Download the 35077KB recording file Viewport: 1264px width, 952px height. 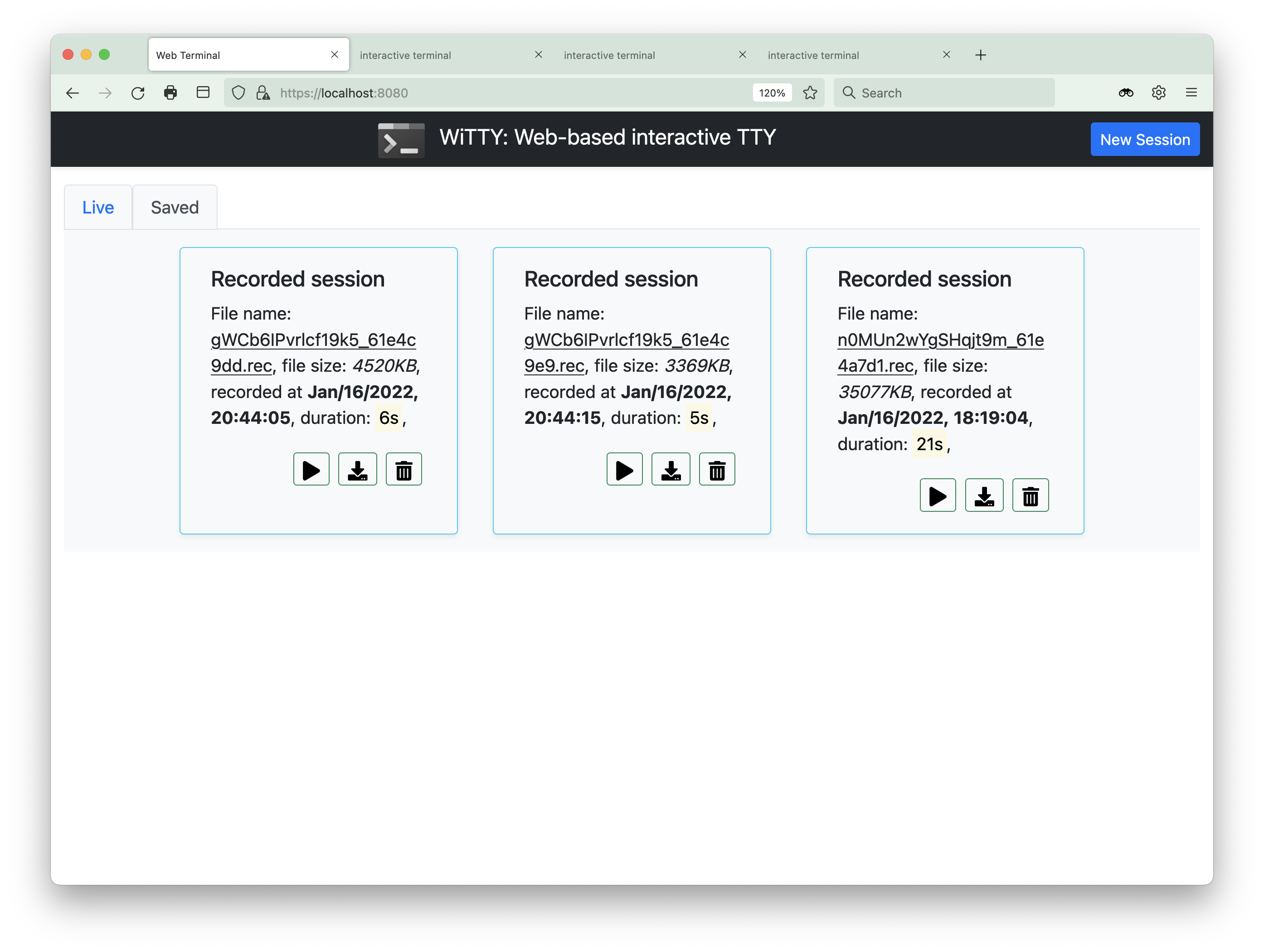983,495
